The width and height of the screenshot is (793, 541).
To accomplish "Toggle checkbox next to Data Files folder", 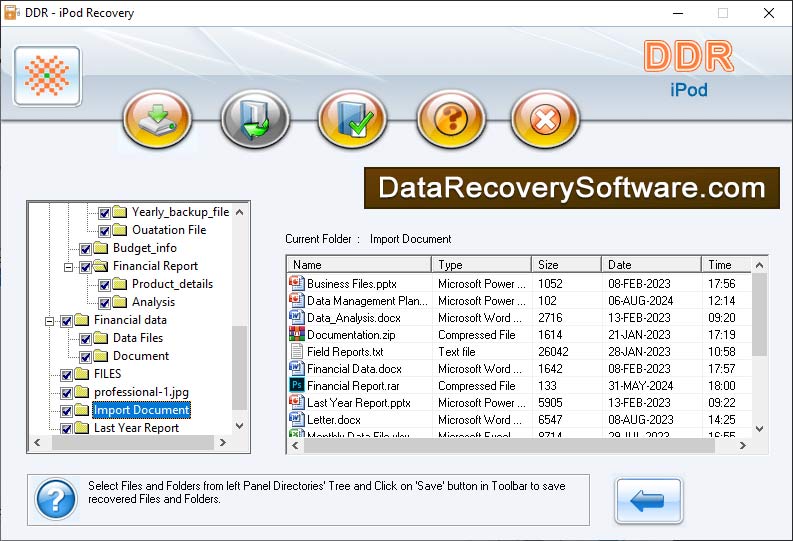I will click(x=86, y=338).
